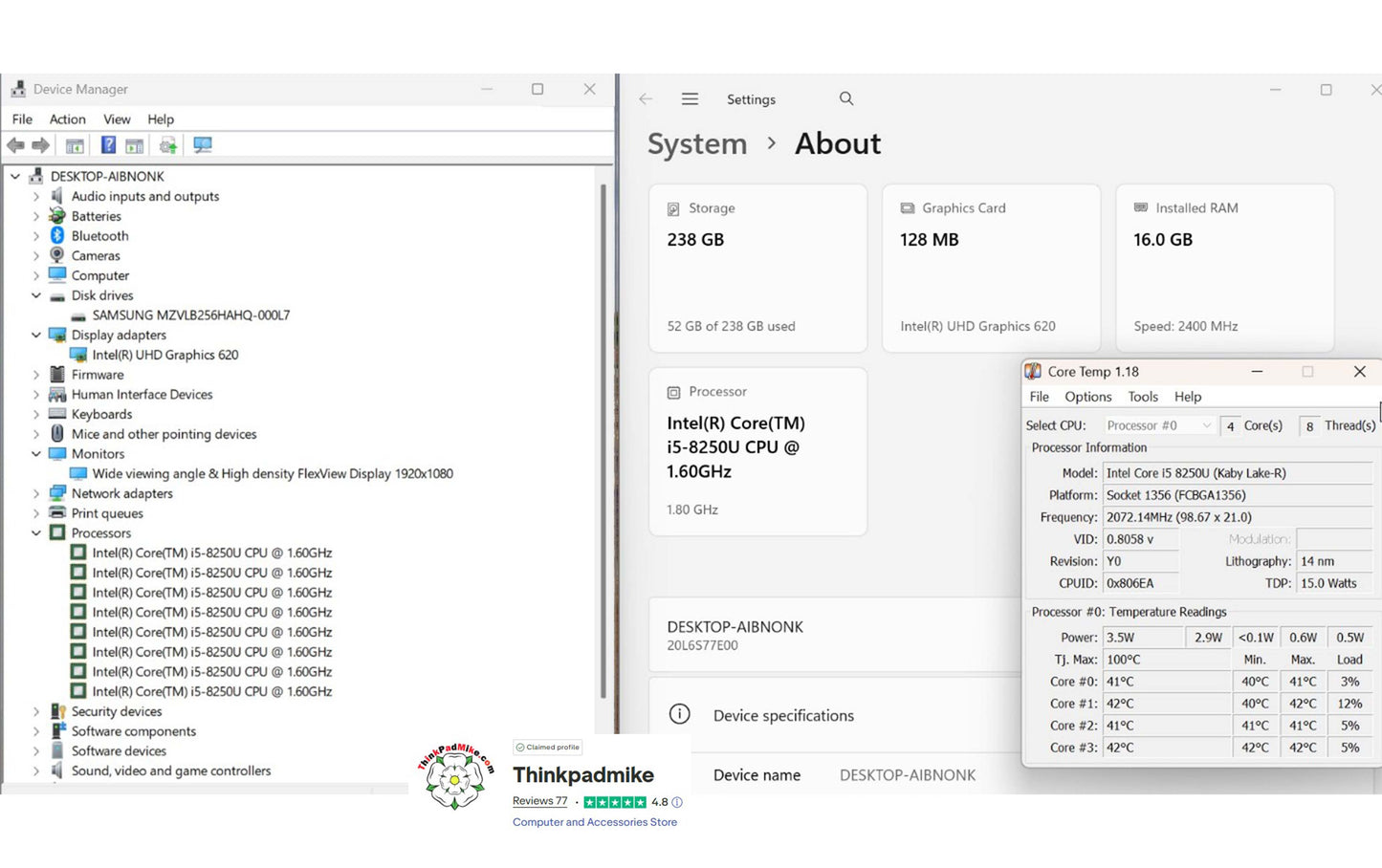The width and height of the screenshot is (1382, 868).
Task: Expand the Batteries device category
Action: coord(36,216)
